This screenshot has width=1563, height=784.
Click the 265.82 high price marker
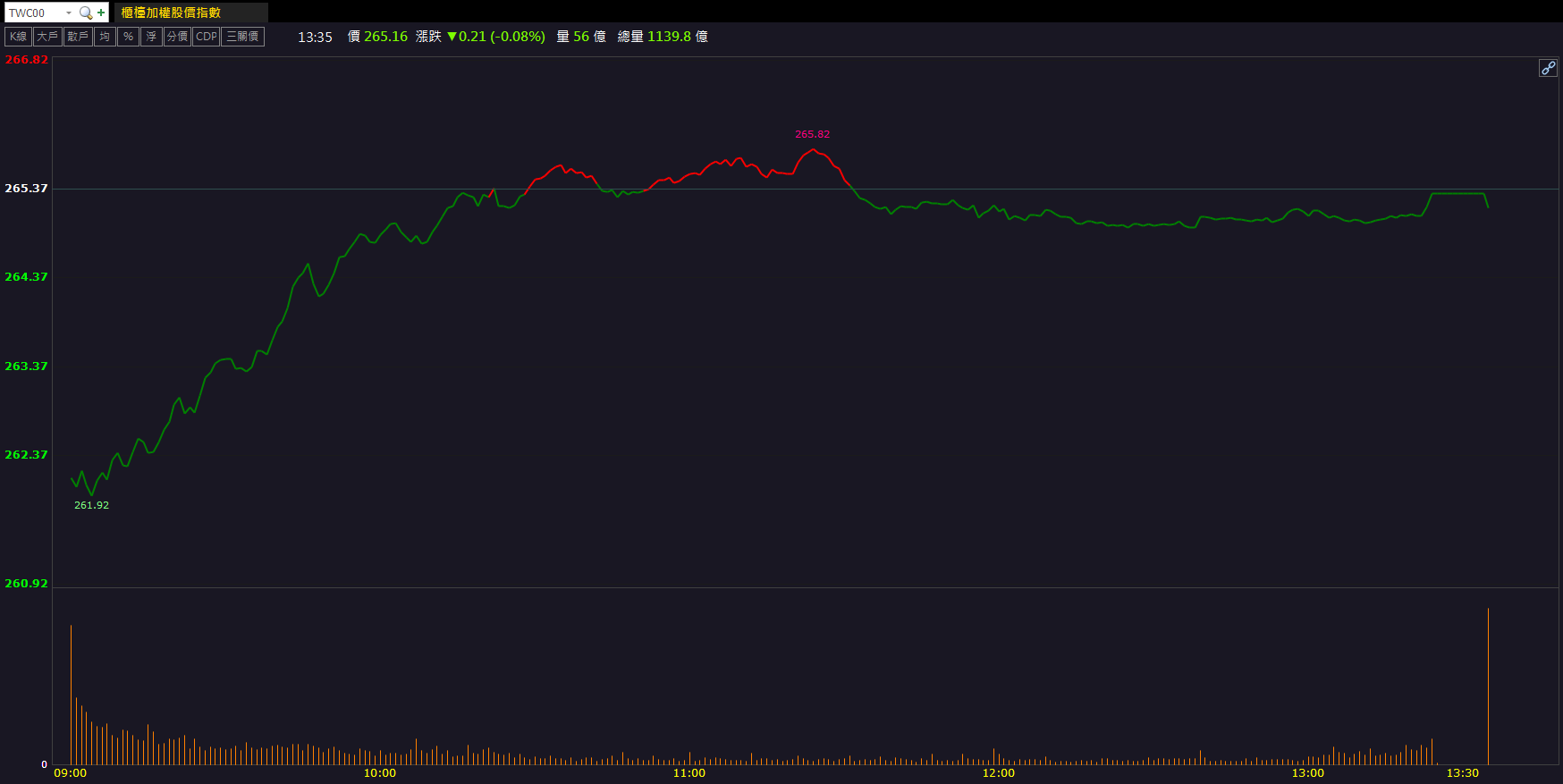coord(812,134)
